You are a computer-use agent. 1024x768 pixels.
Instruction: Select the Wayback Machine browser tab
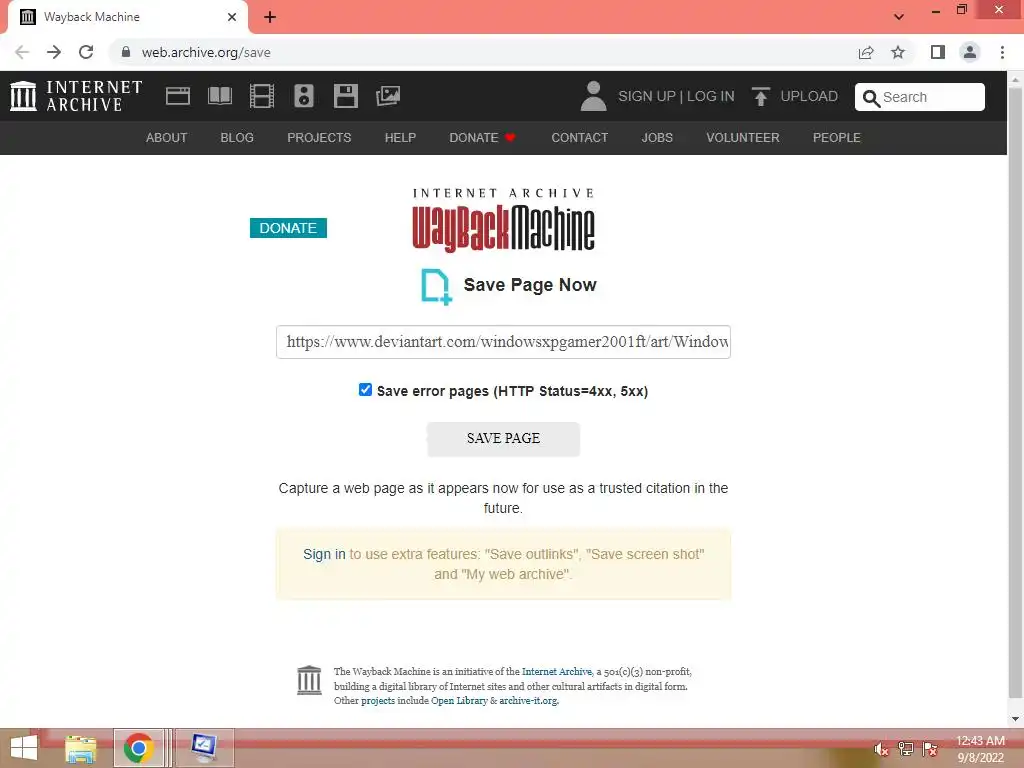pyautogui.click(x=127, y=17)
